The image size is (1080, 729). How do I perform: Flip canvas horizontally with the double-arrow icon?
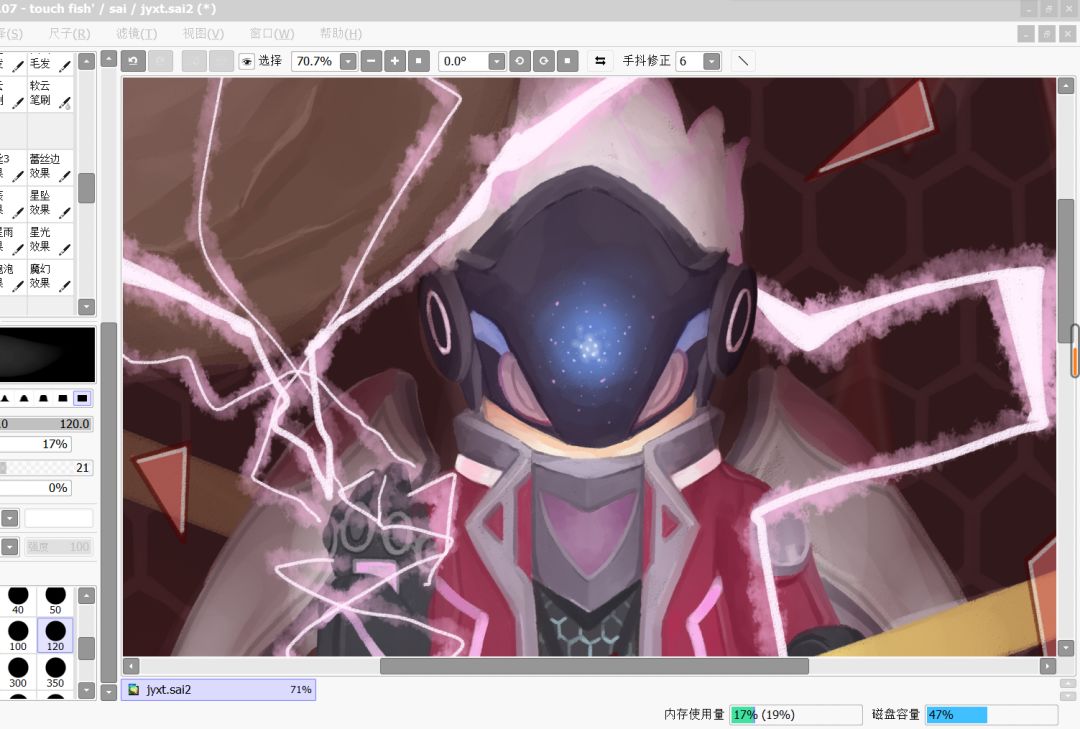(x=600, y=61)
